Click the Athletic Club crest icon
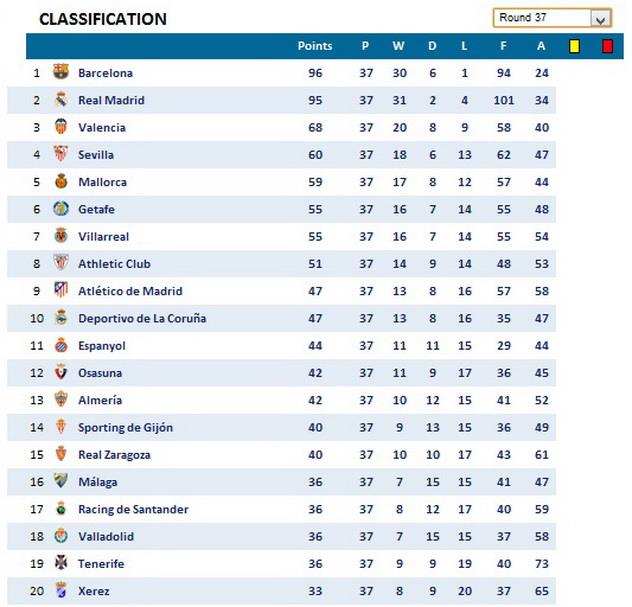The height and width of the screenshot is (607, 632). (x=61, y=263)
